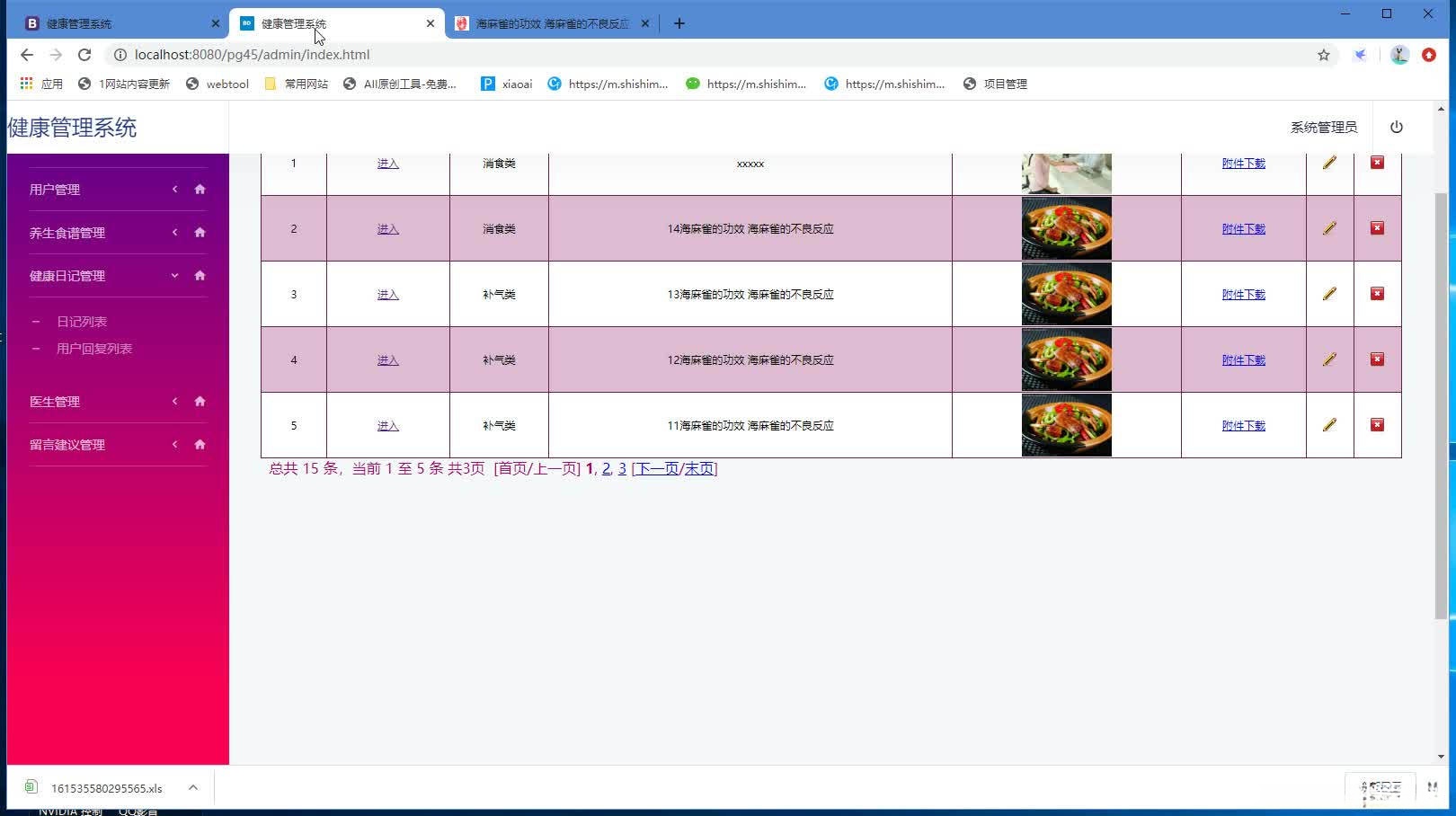Open home icon beside 医生管理
This screenshot has height=816, width=1456.
pos(200,402)
